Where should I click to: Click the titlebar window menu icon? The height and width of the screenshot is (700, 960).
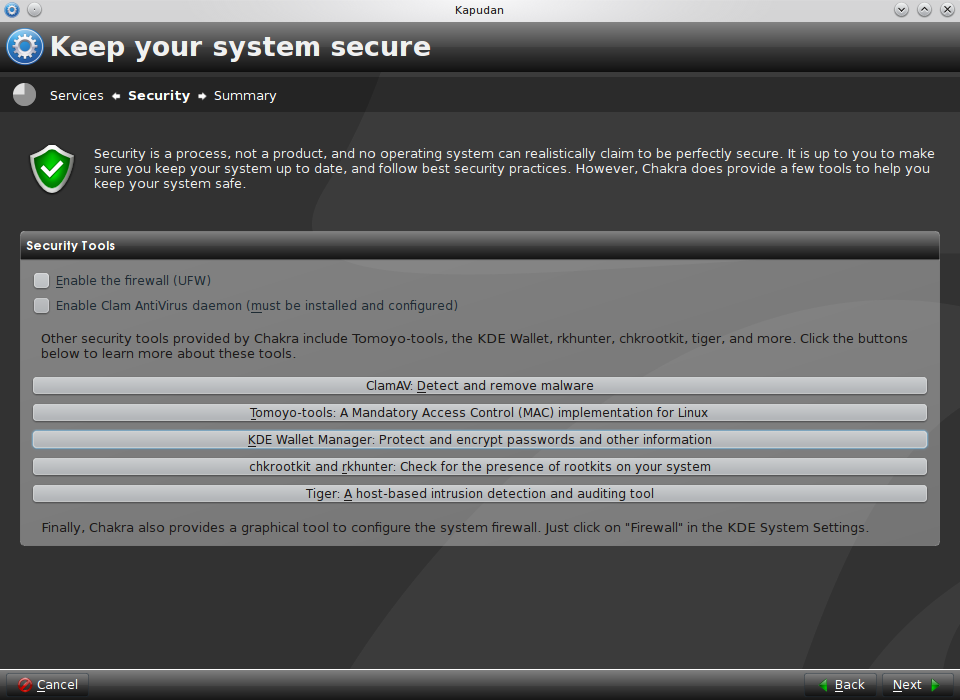[x=12, y=10]
